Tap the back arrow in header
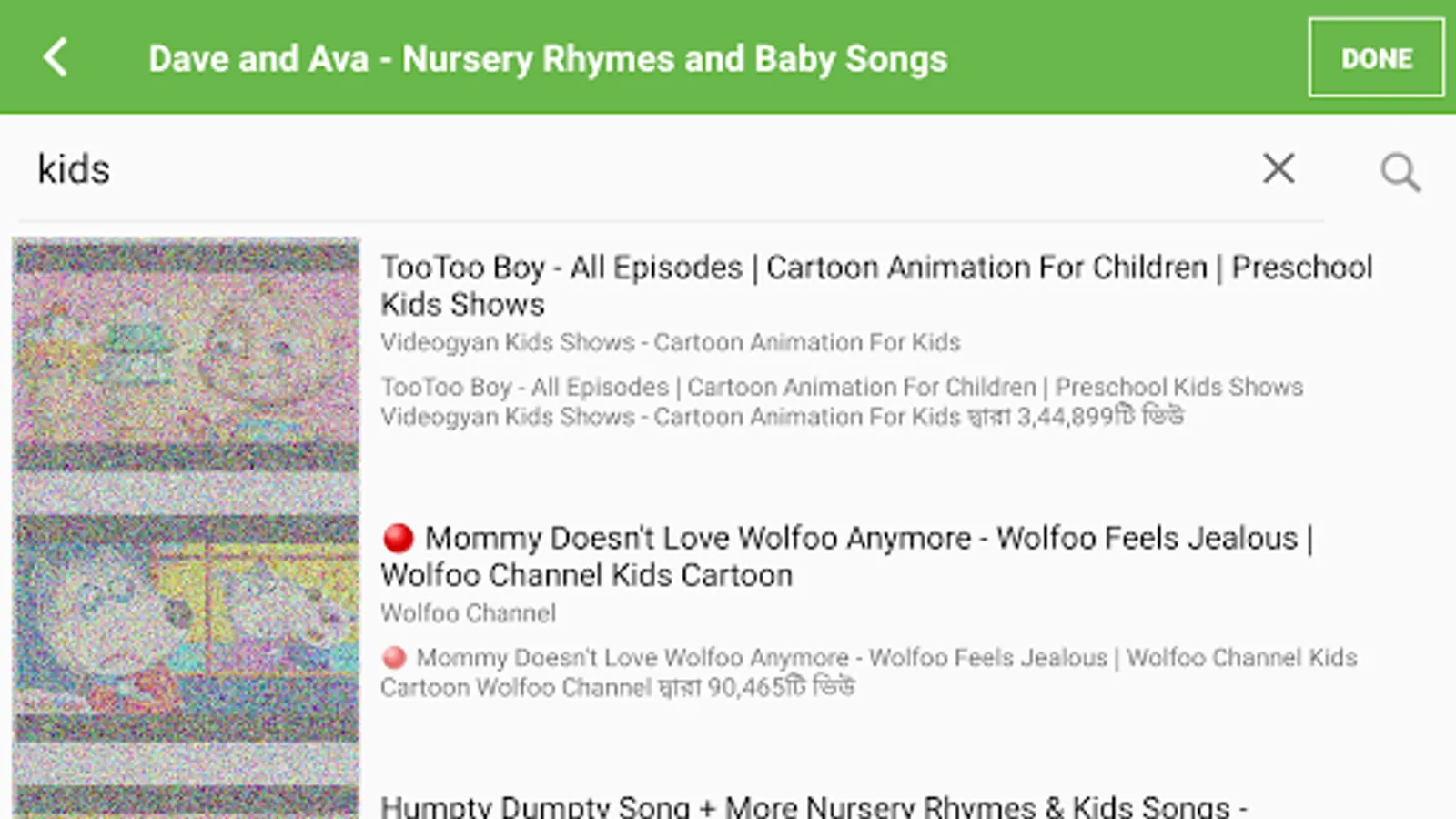Viewport: 1456px width, 819px height. pos(56,57)
